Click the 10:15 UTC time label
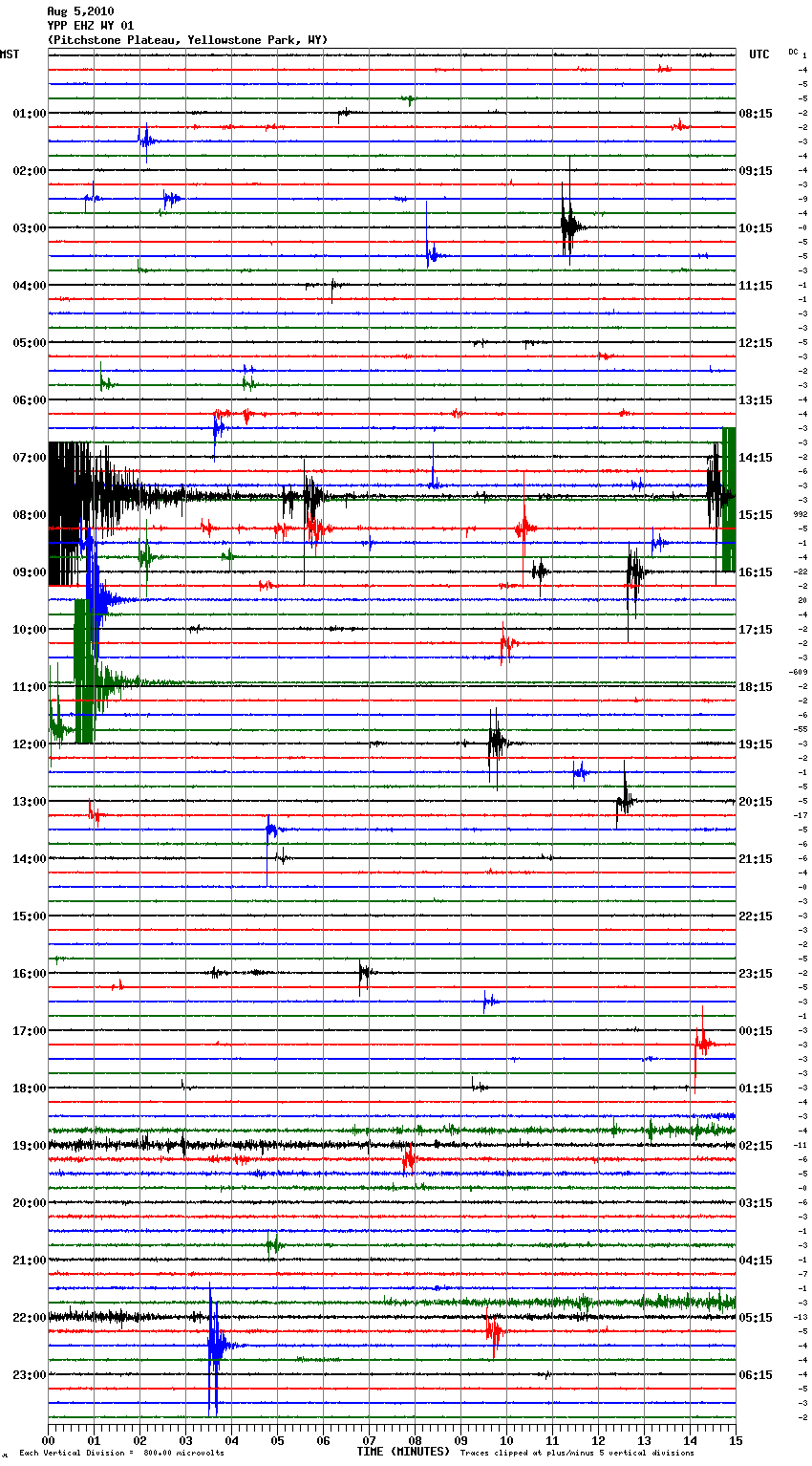This screenshot has width=812, height=1466. click(x=756, y=228)
